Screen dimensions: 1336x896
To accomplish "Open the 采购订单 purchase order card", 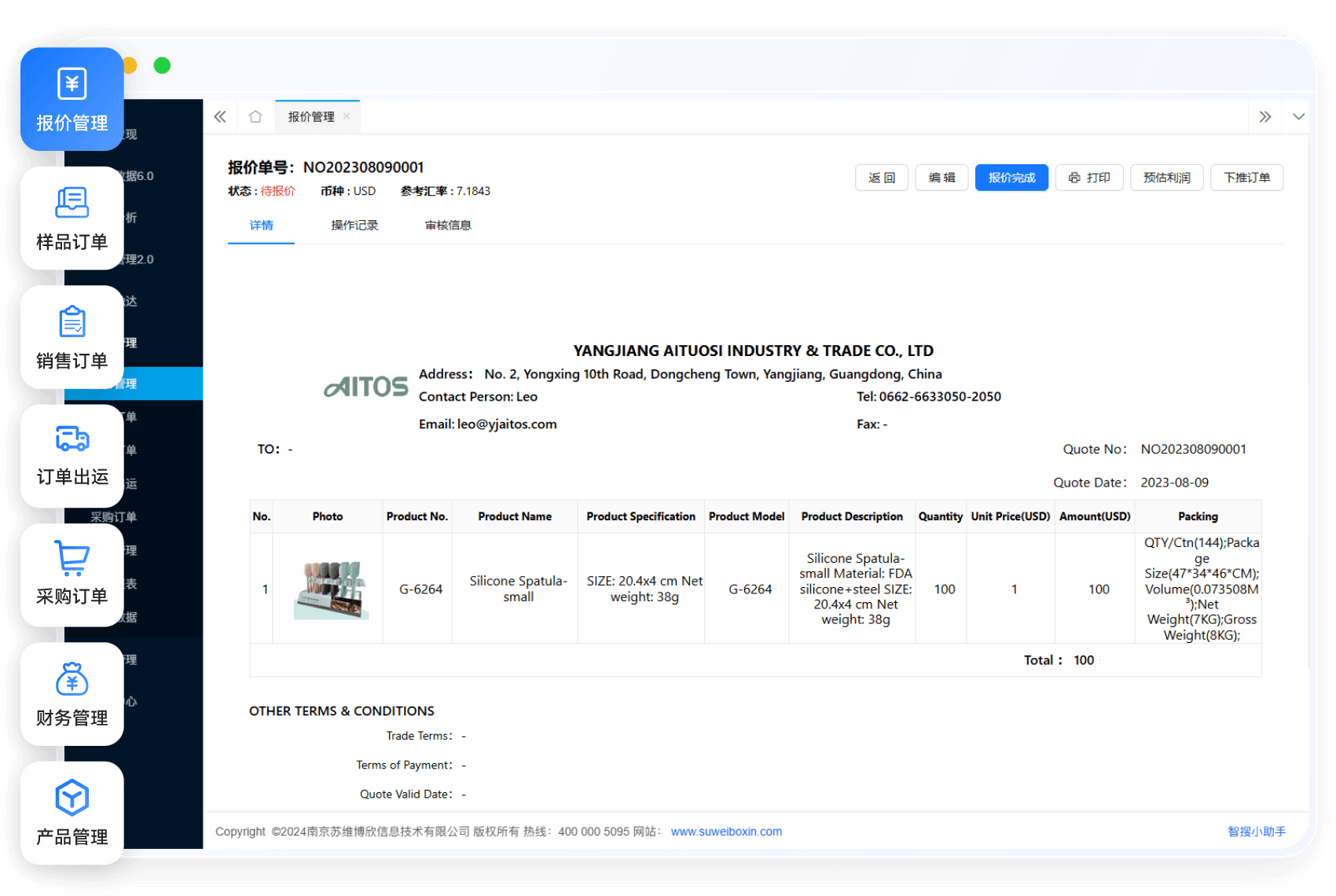I will pos(72,575).
